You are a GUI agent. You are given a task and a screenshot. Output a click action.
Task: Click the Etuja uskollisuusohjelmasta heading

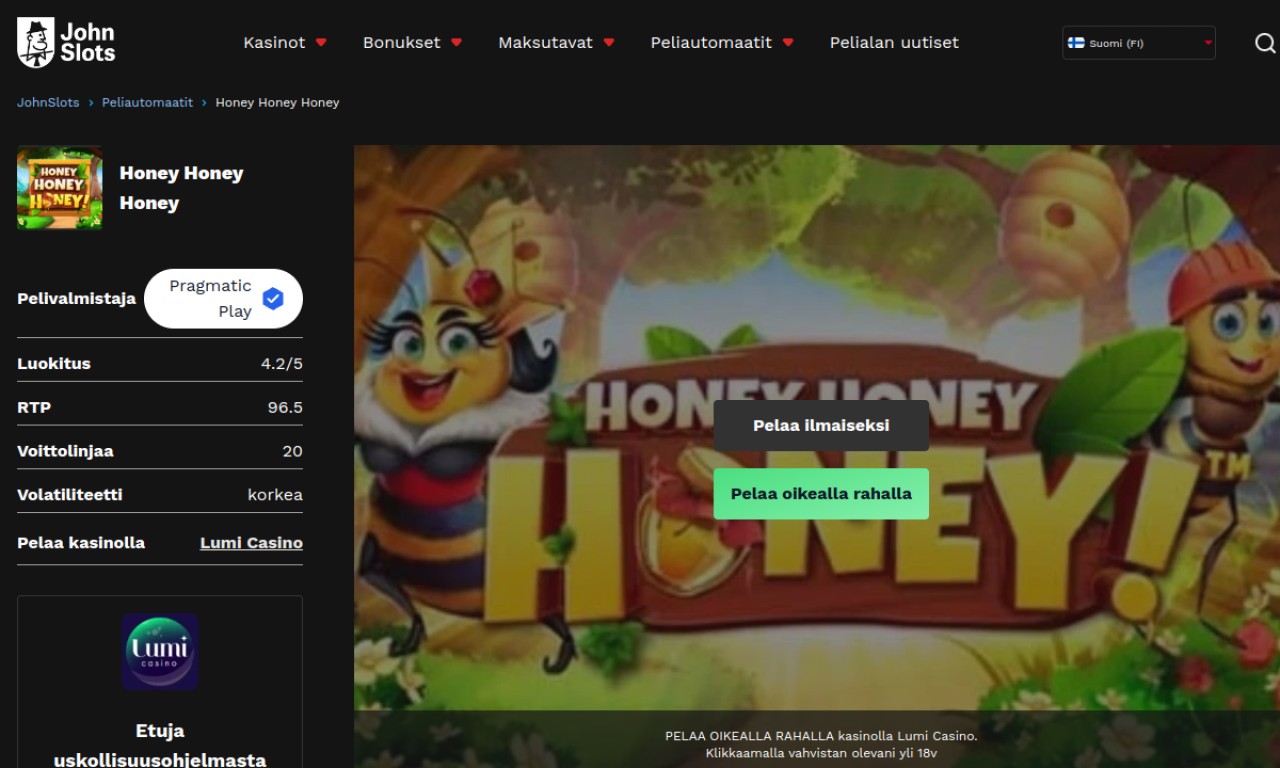coord(160,745)
